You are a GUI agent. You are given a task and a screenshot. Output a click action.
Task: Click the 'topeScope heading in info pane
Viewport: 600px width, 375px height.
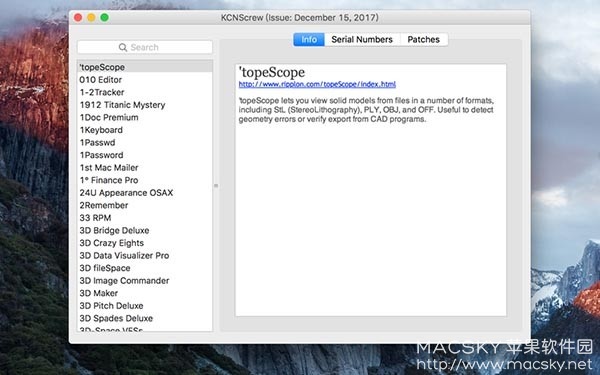pos(272,72)
